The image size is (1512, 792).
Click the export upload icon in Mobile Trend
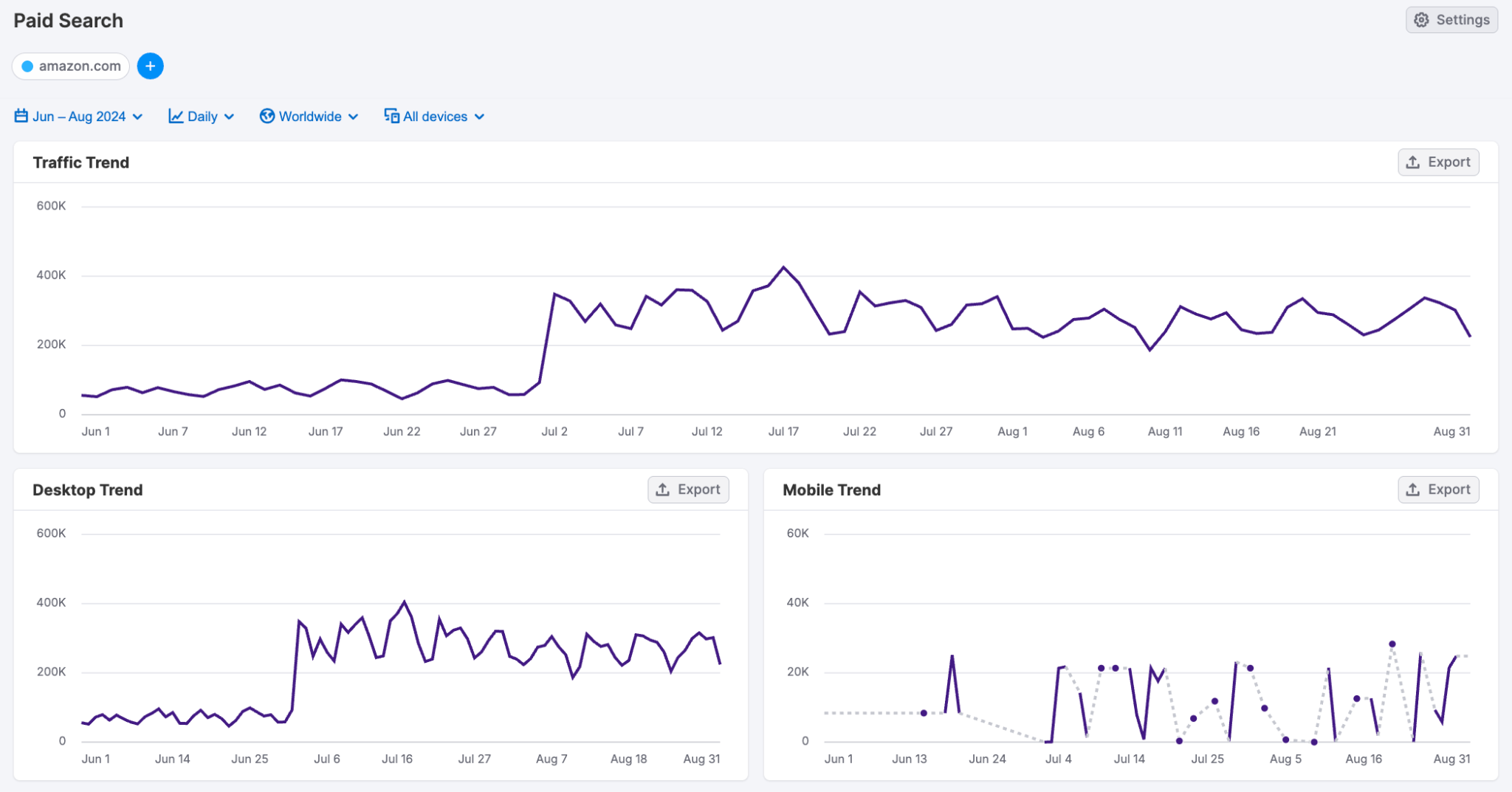point(1414,489)
